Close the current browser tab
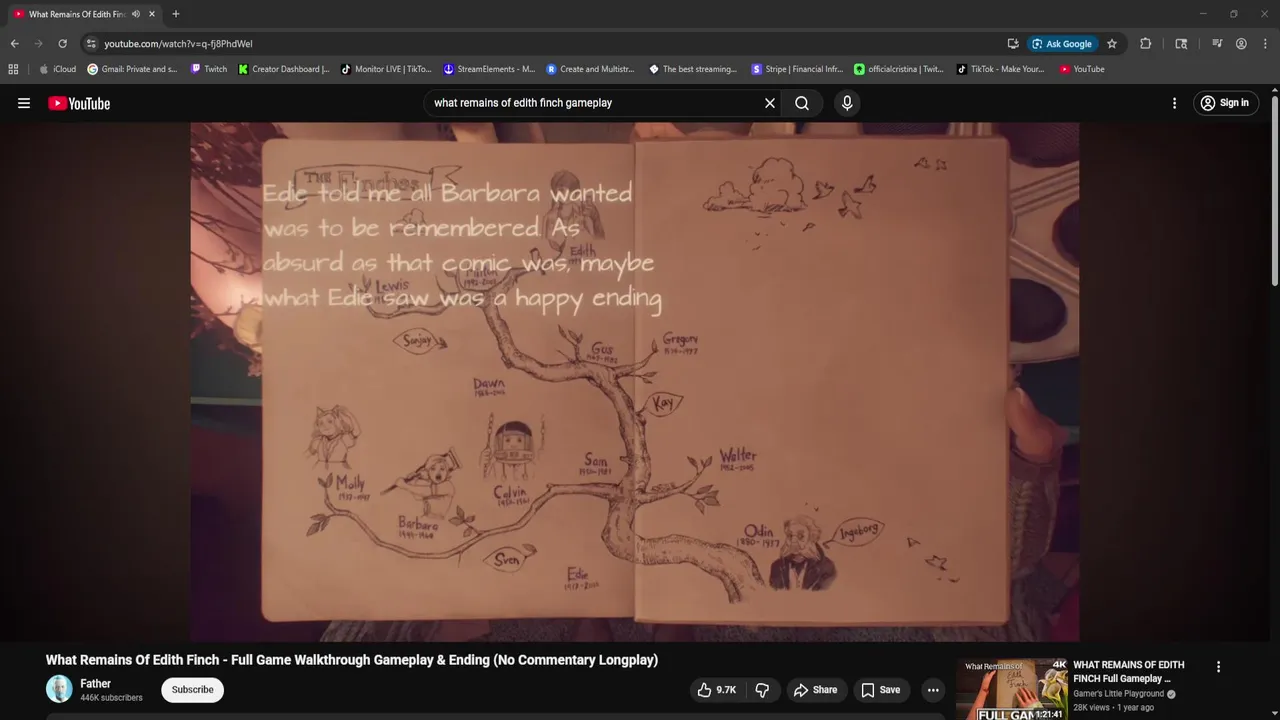 click(151, 14)
